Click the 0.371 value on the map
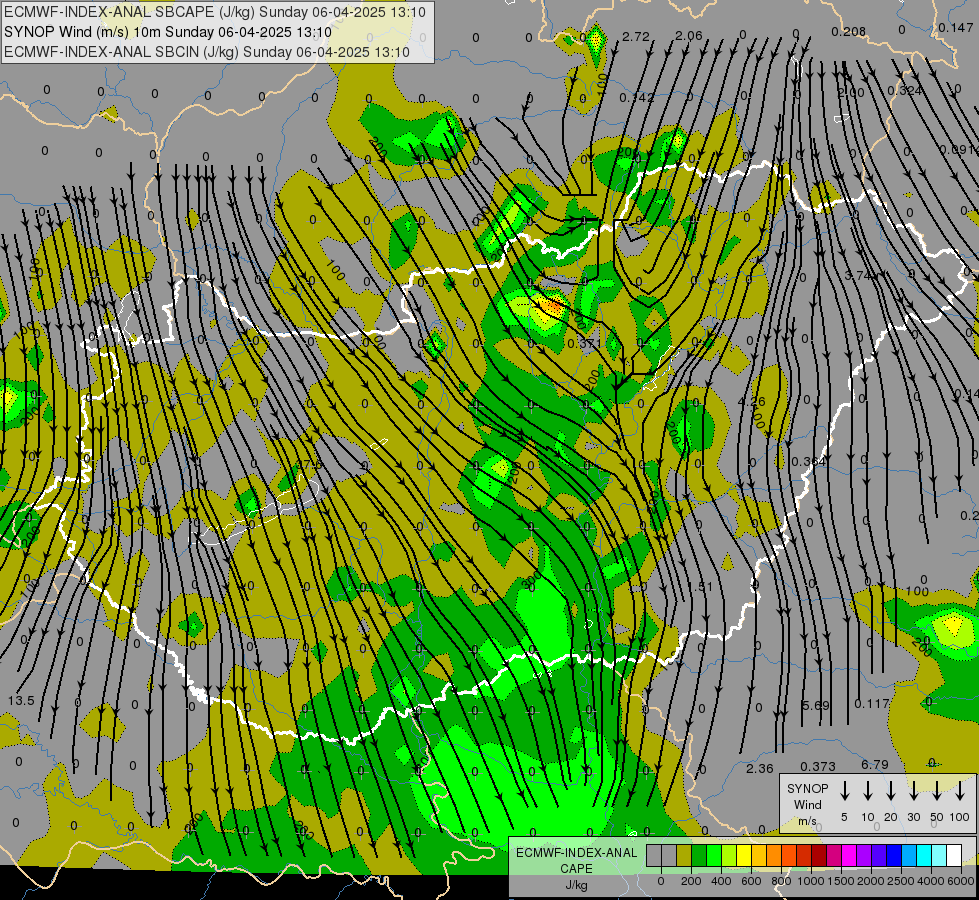This screenshot has width=979, height=900. [x=584, y=344]
